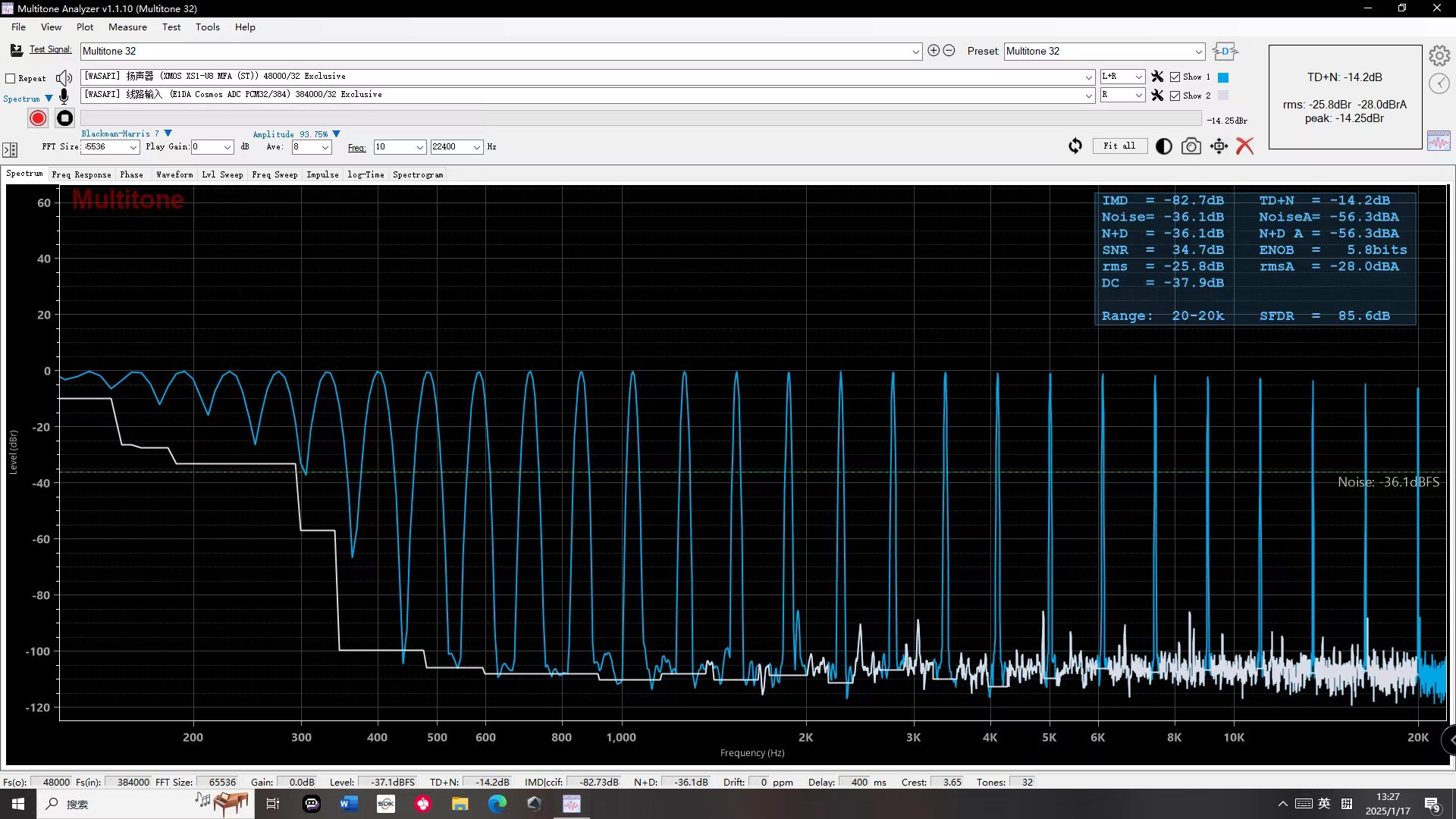Viewport: 1456px width, 819px height.
Task: Open settings gear icon
Action: [x=1439, y=55]
